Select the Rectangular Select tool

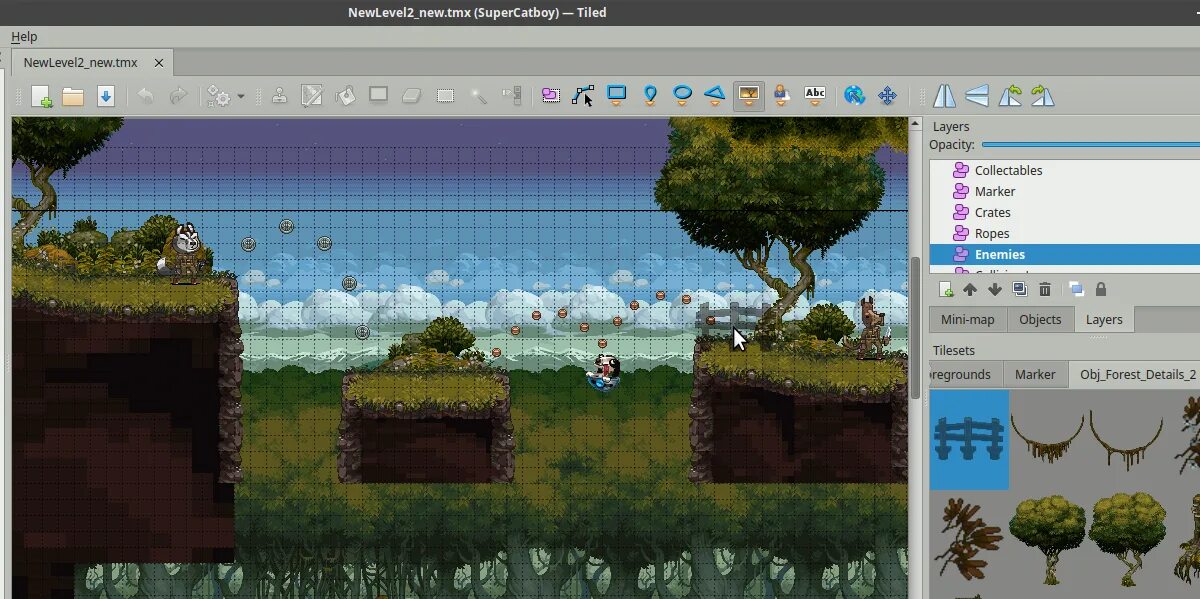[x=445, y=96]
